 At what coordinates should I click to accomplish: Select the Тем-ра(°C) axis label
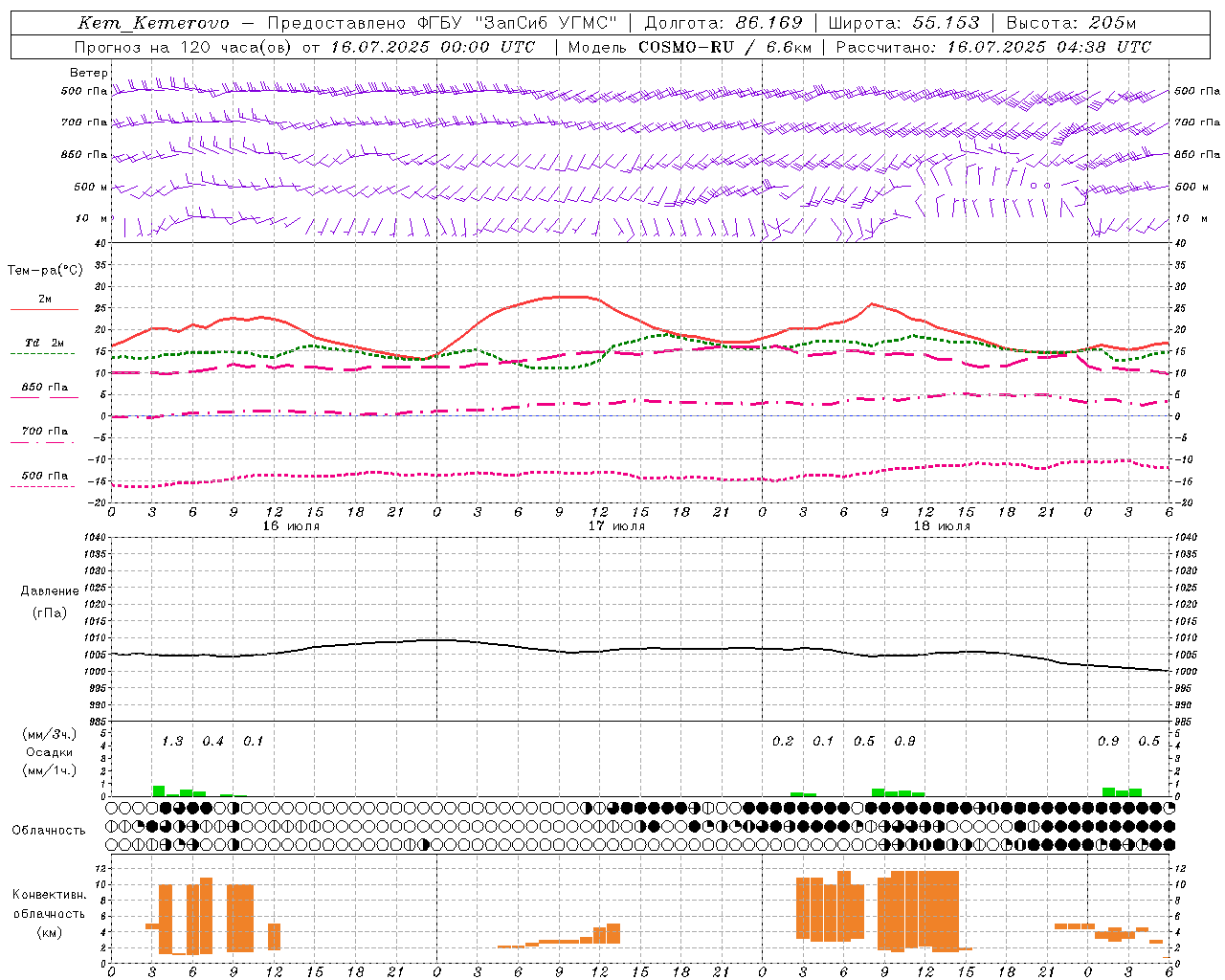[45, 271]
